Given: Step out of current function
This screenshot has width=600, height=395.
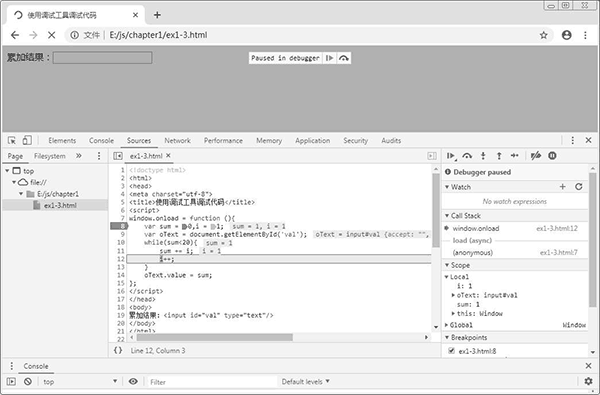Looking at the screenshot, I should pos(499,156).
